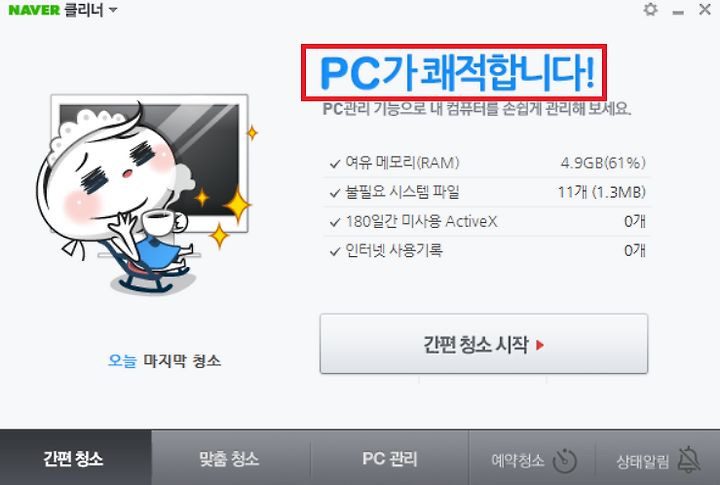Click the muted bell icon beside 상태알림

689,459
